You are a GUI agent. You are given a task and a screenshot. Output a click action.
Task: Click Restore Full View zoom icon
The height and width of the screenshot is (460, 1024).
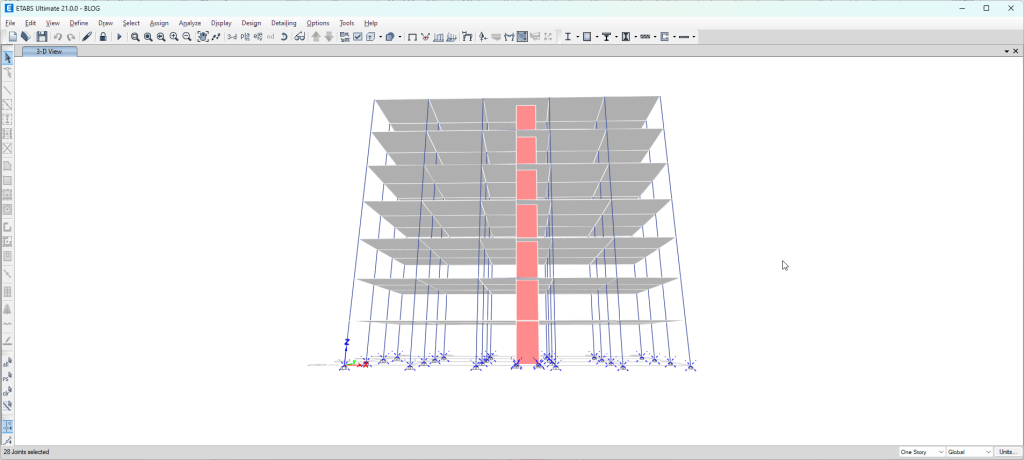coord(148,37)
